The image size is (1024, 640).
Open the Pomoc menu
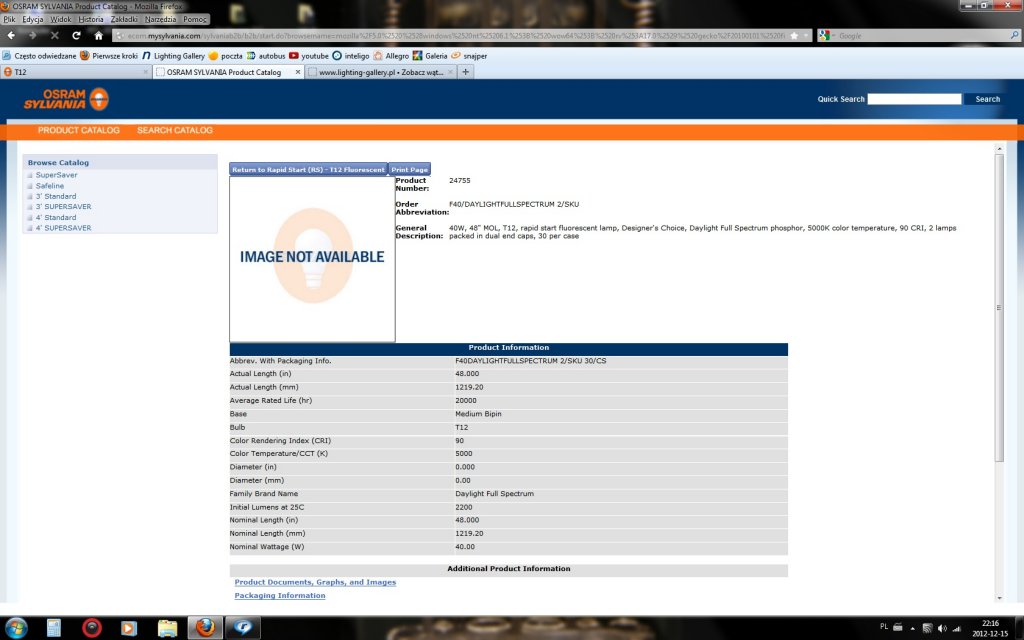(195, 20)
